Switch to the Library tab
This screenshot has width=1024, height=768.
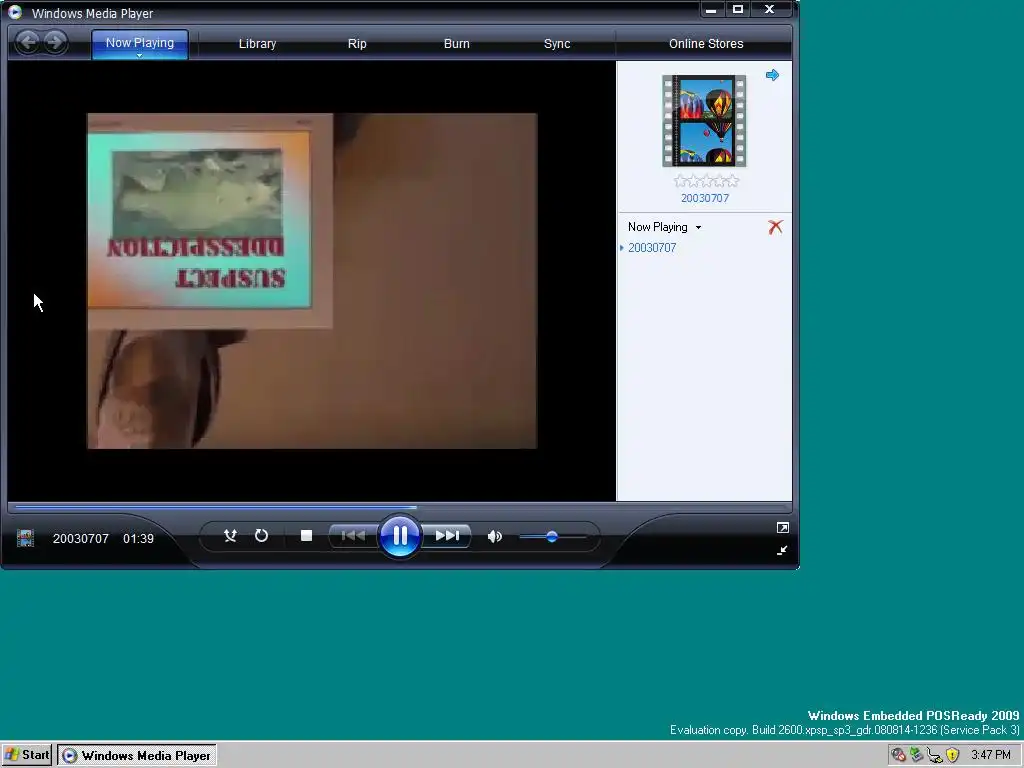coord(257,44)
